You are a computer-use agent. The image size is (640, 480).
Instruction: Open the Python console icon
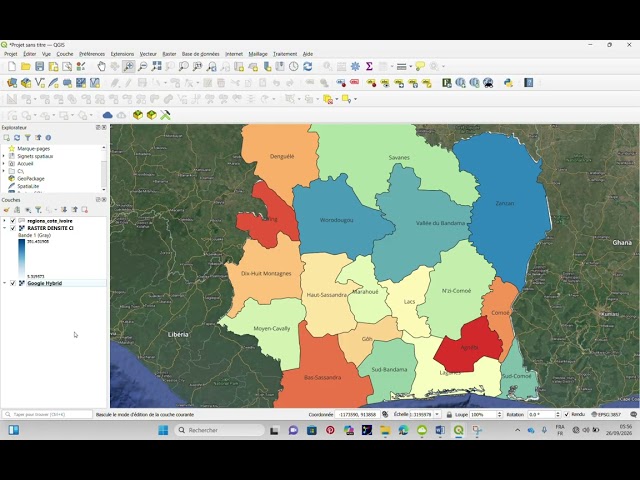tap(508, 83)
